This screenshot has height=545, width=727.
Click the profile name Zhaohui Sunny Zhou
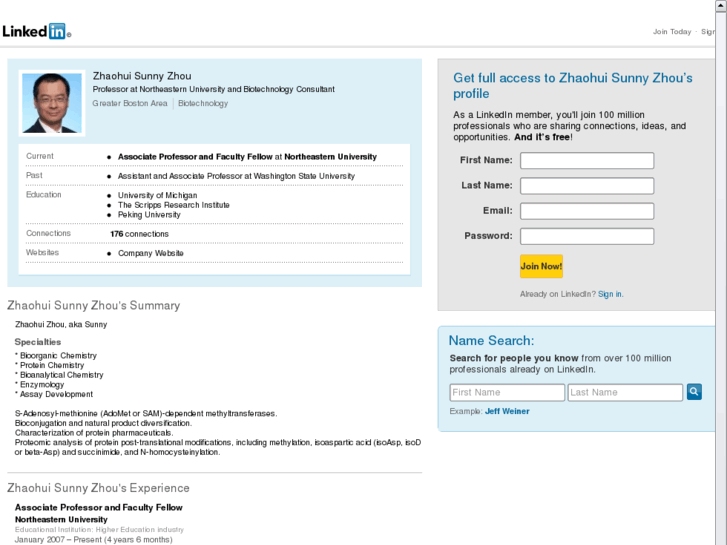click(x=142, y=76)
